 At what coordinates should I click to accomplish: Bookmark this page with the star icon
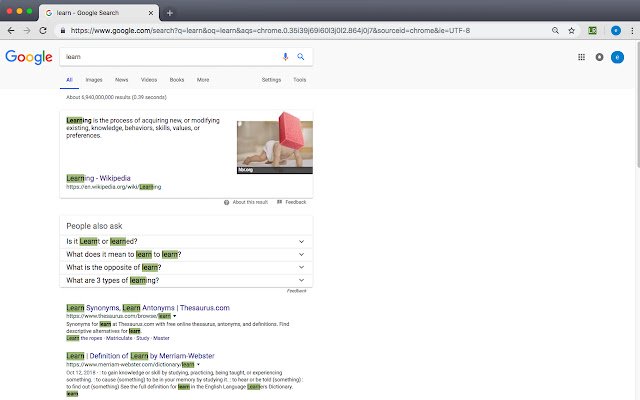click(x=571, y=31)
